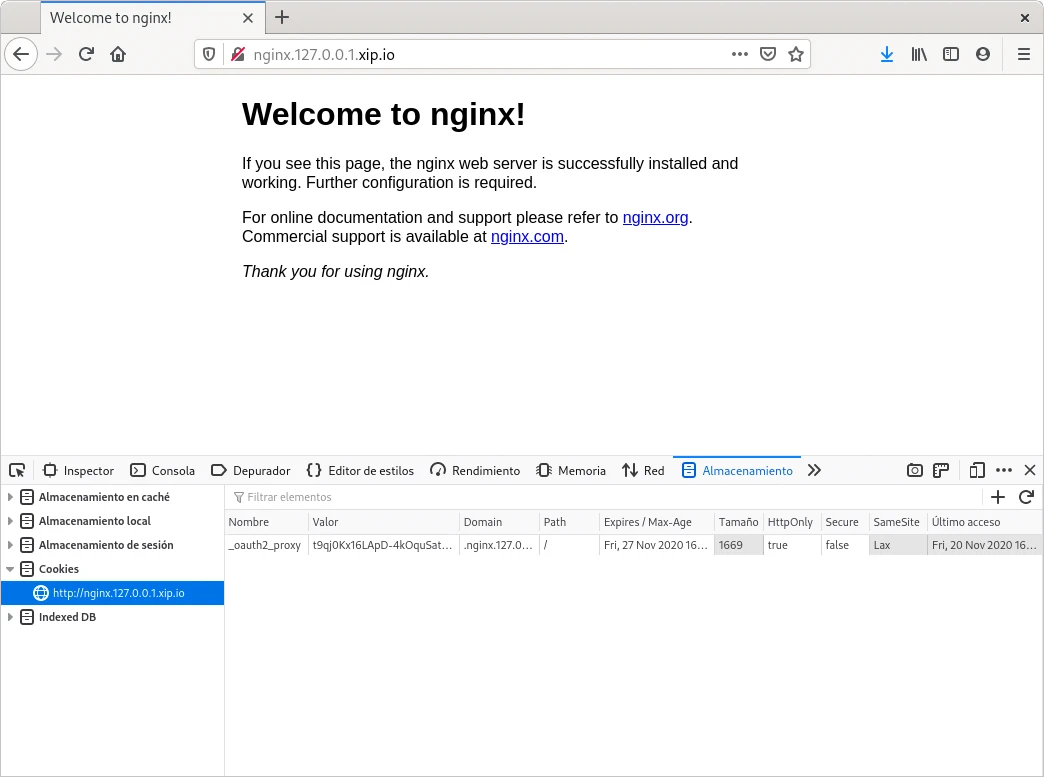Click the insecure connection padlock icon
The height and width of the screenshot is (777, 1044).
[237, 55]
